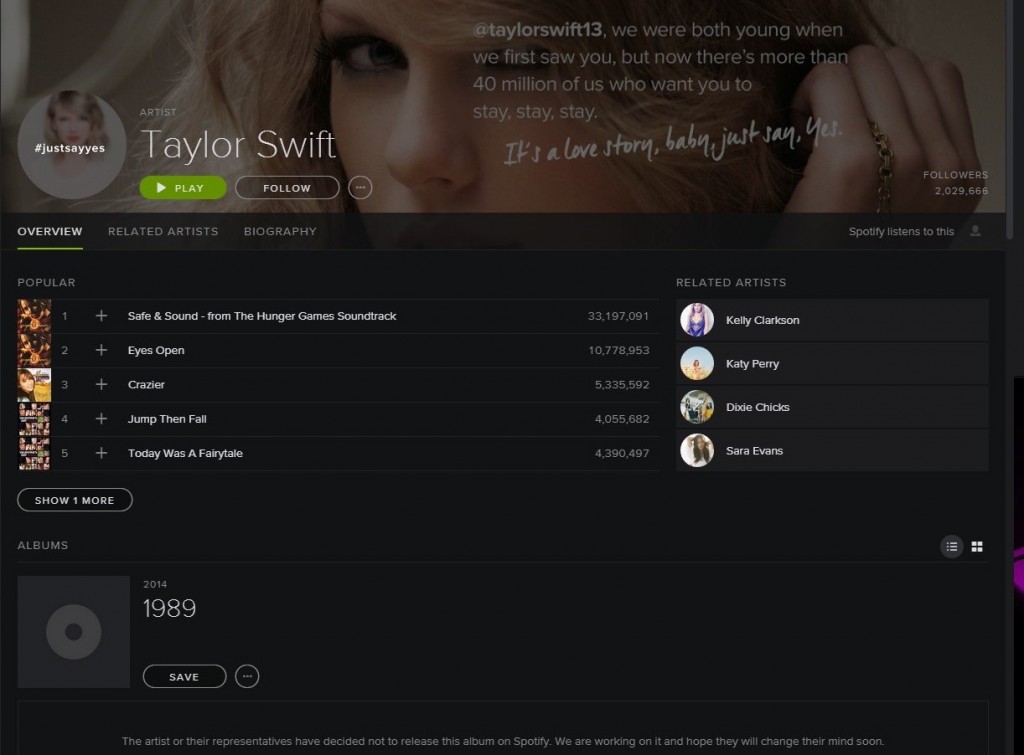Click the user icon beside Spotify listens to this
The width and height of the screenshot is (1024, 755).
coord(975,231)
